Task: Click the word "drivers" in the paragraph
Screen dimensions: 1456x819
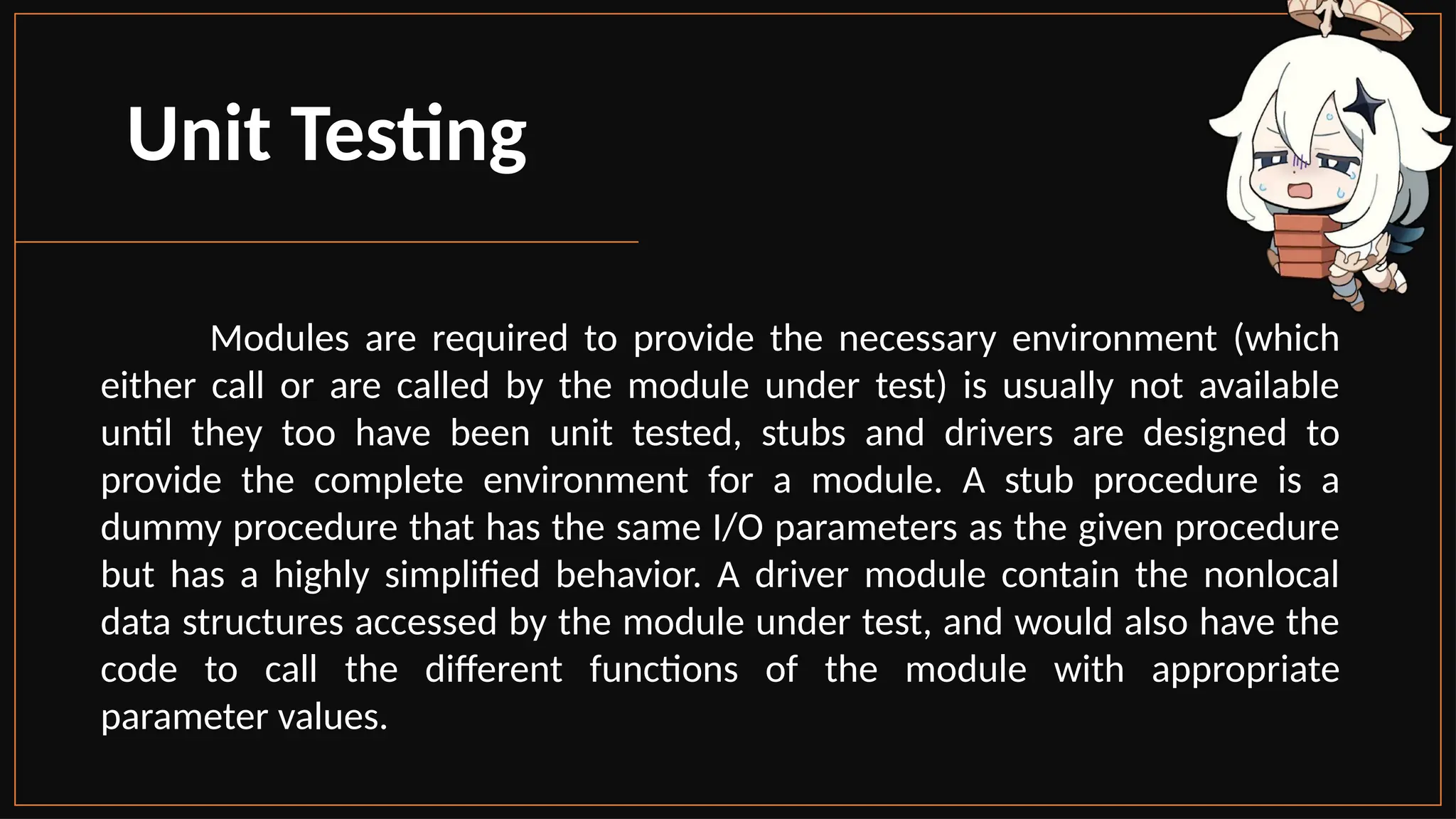Action: pos(998,434)
